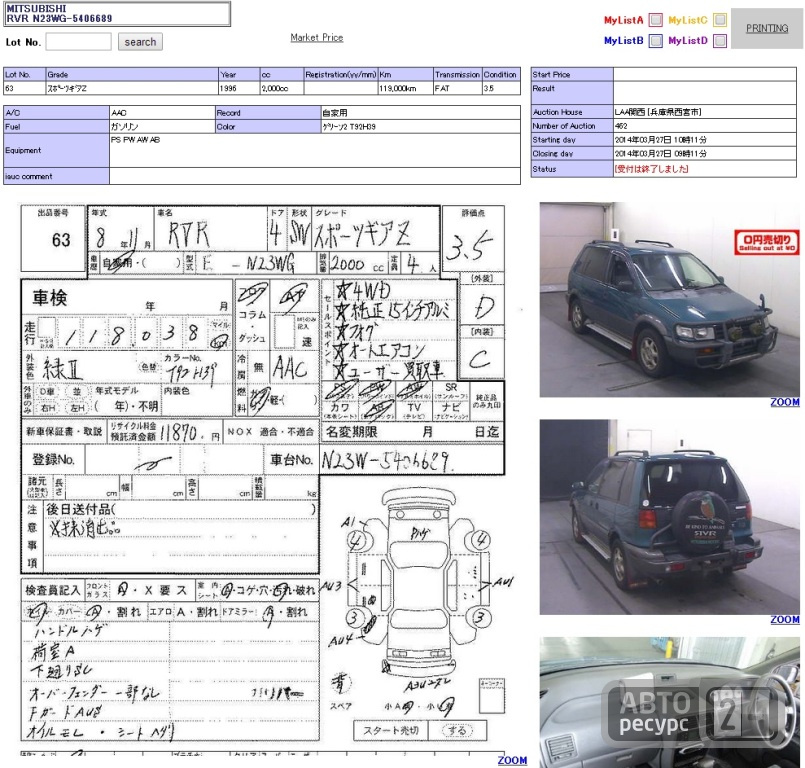Select the Closing day date value
This screenshot has height=768, width=805.
(660, 153)
